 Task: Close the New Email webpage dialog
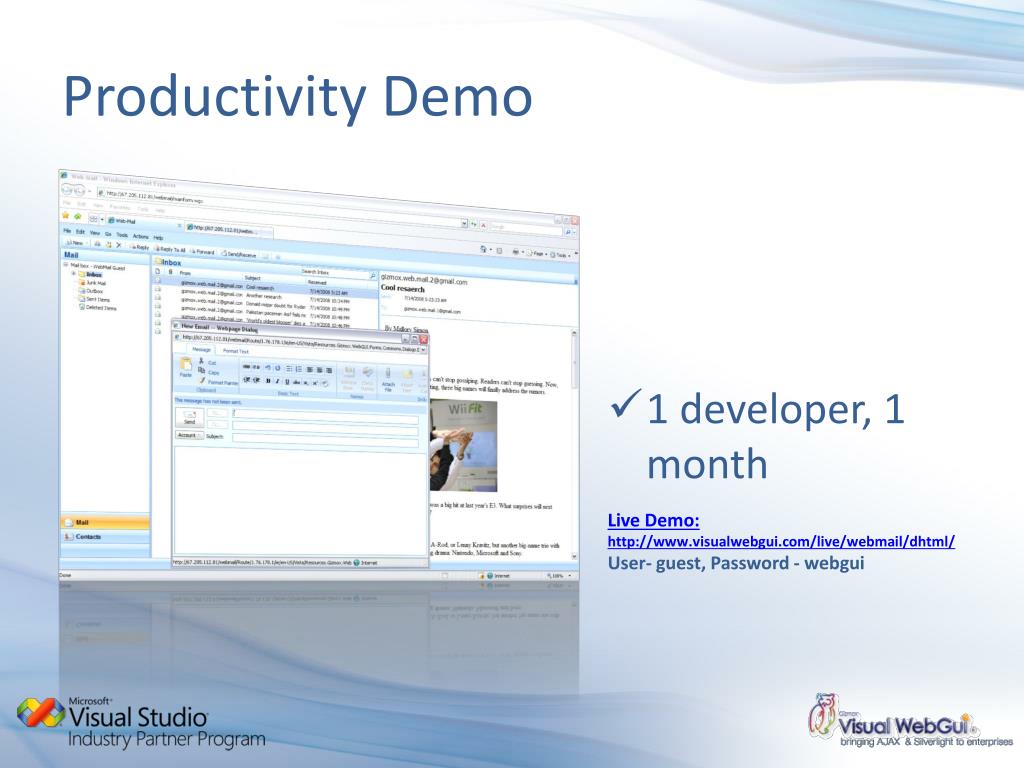click(x=423, y=340)
